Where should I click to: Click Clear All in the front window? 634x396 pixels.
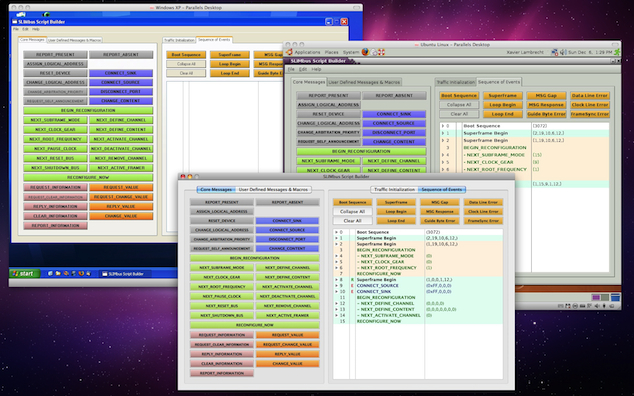[353, 221]
